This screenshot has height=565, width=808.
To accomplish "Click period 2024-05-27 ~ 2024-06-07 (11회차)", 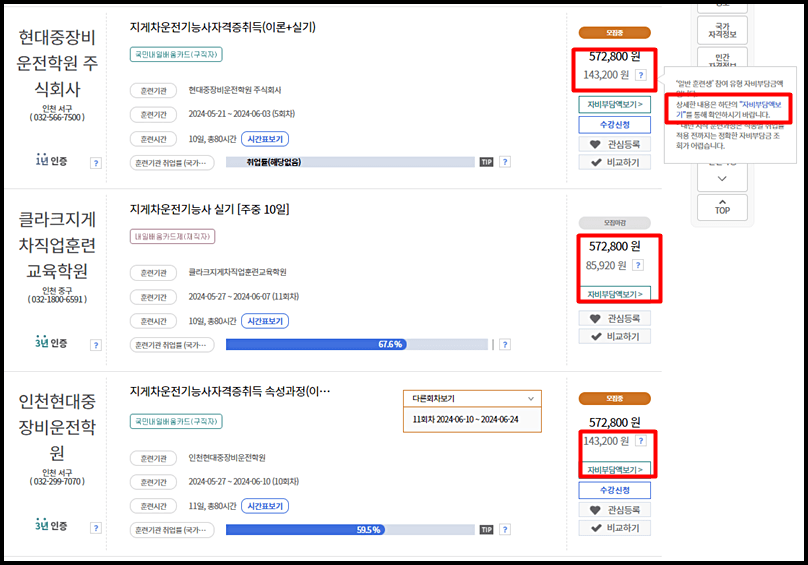I will 244,296.
